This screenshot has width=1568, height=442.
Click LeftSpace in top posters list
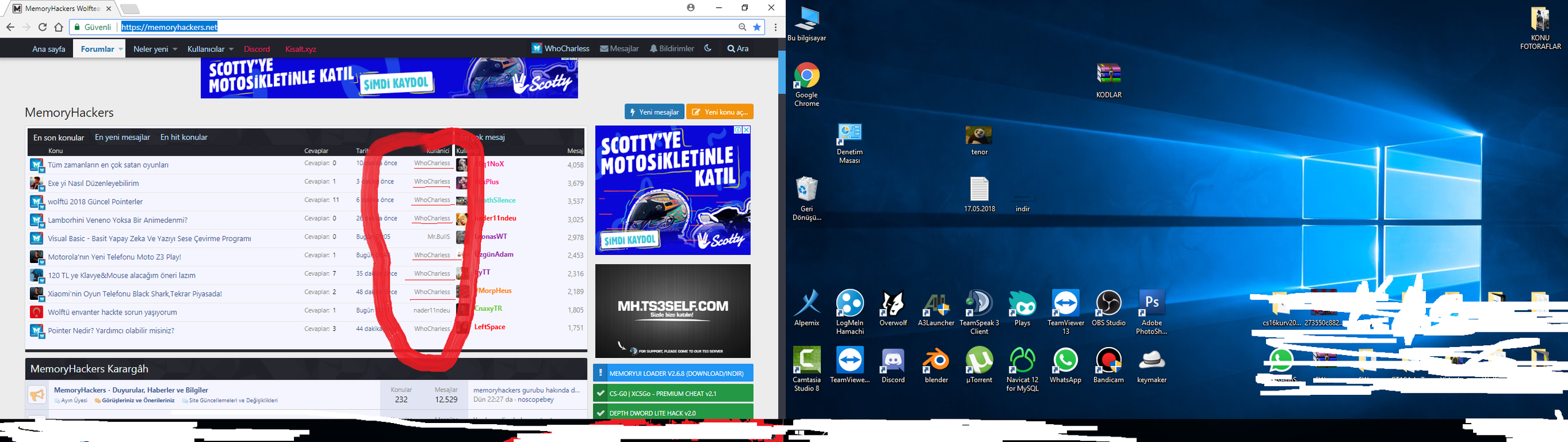(489, 327)
